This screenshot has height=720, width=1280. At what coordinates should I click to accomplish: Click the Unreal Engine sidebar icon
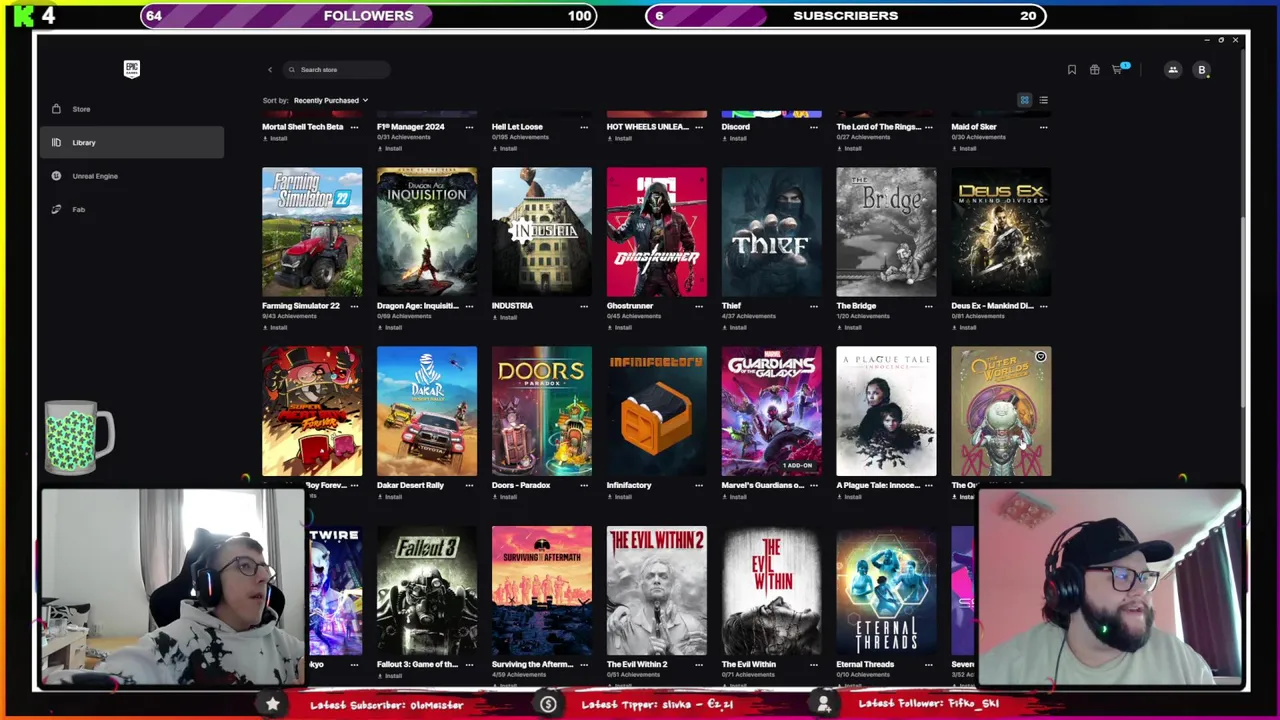[x=56, y=176]
